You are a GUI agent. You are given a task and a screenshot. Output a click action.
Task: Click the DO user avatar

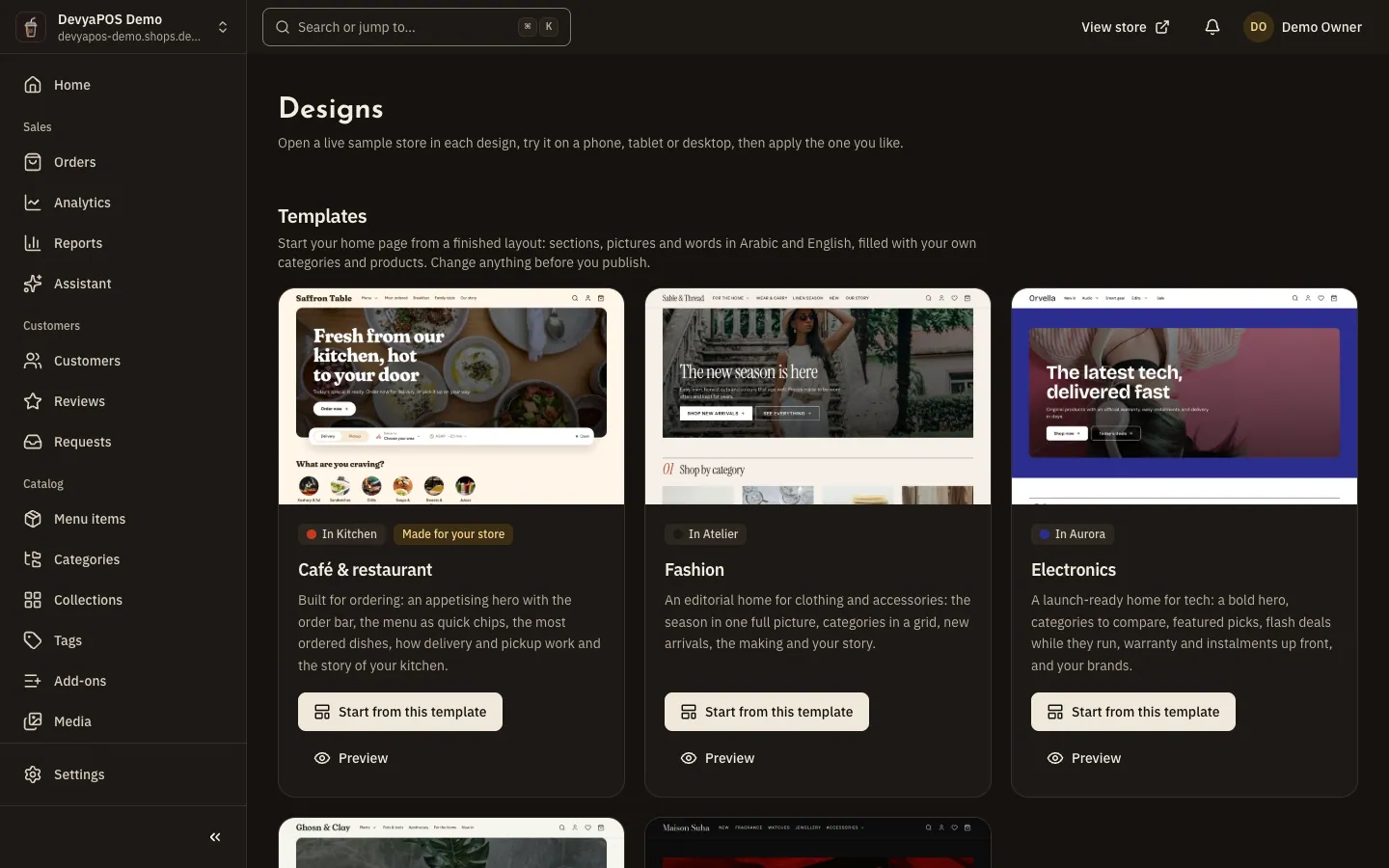1258,27
